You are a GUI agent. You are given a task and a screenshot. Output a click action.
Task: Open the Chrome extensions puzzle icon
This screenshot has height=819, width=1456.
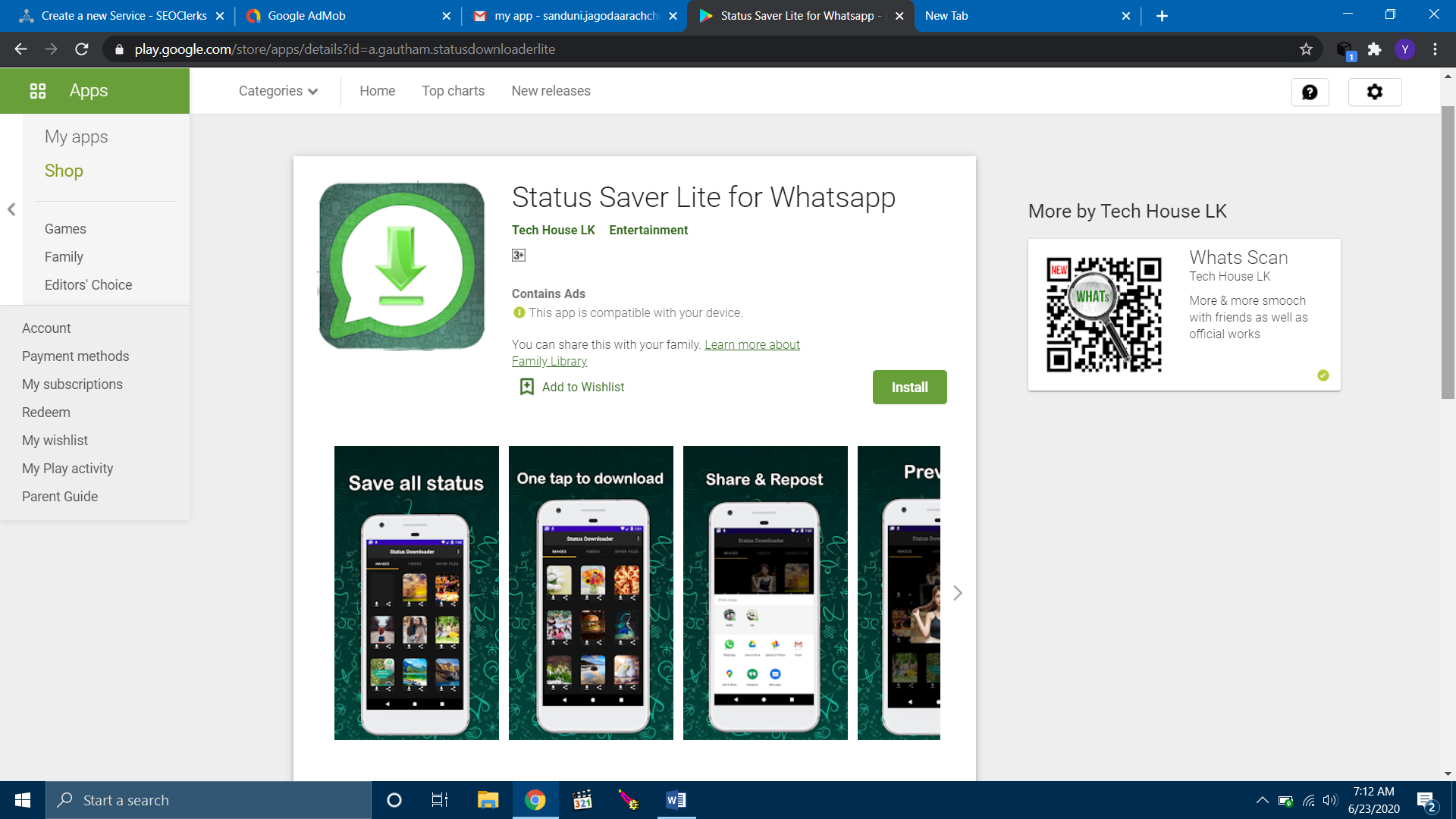[x=1374, y=49]
